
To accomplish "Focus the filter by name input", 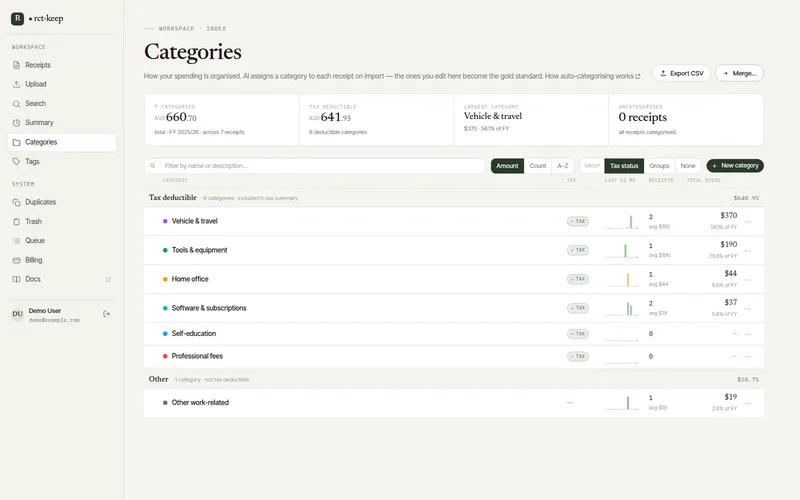I will [315, 166].
